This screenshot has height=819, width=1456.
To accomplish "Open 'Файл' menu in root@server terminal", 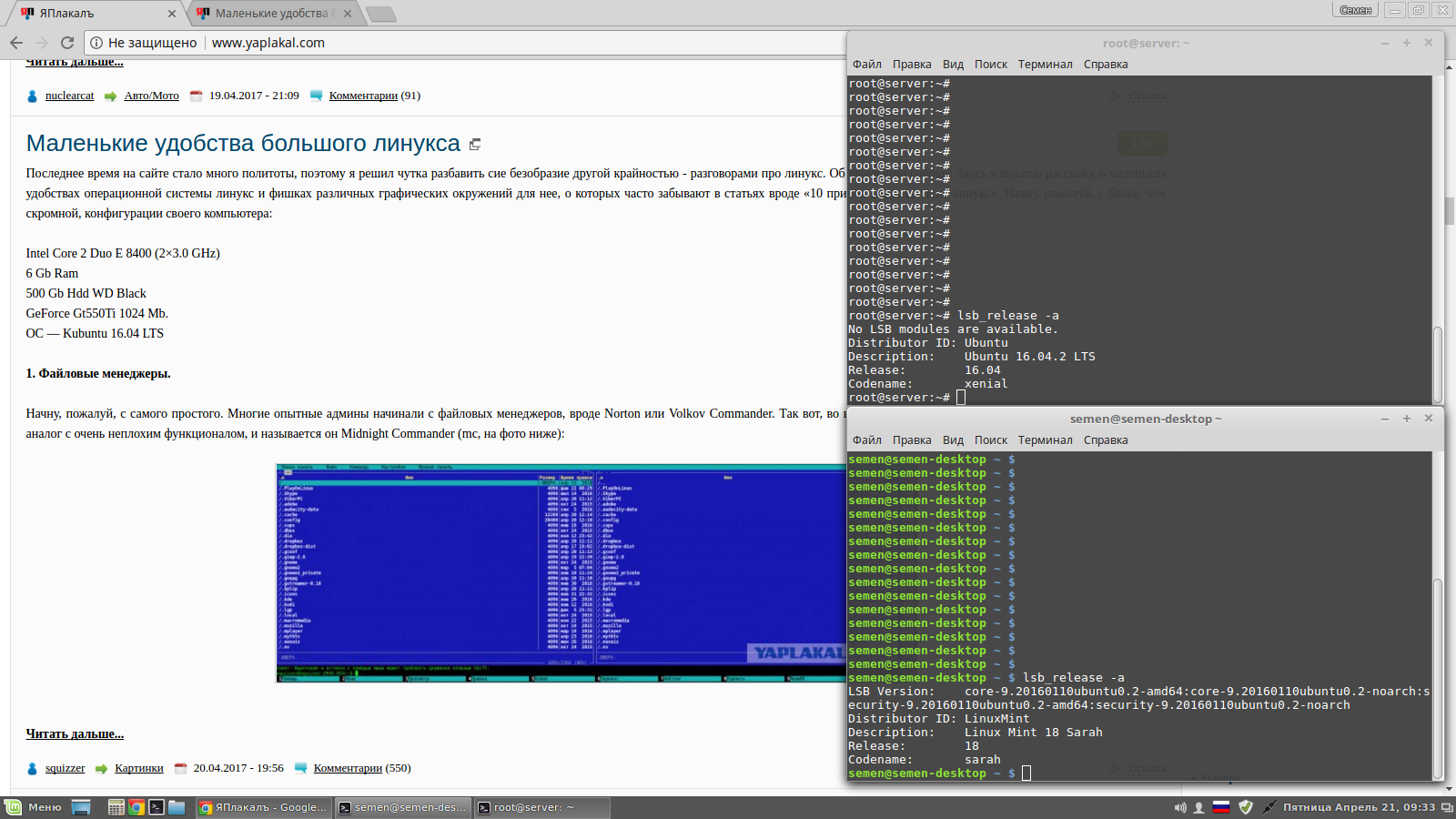I will click(866, 65).
